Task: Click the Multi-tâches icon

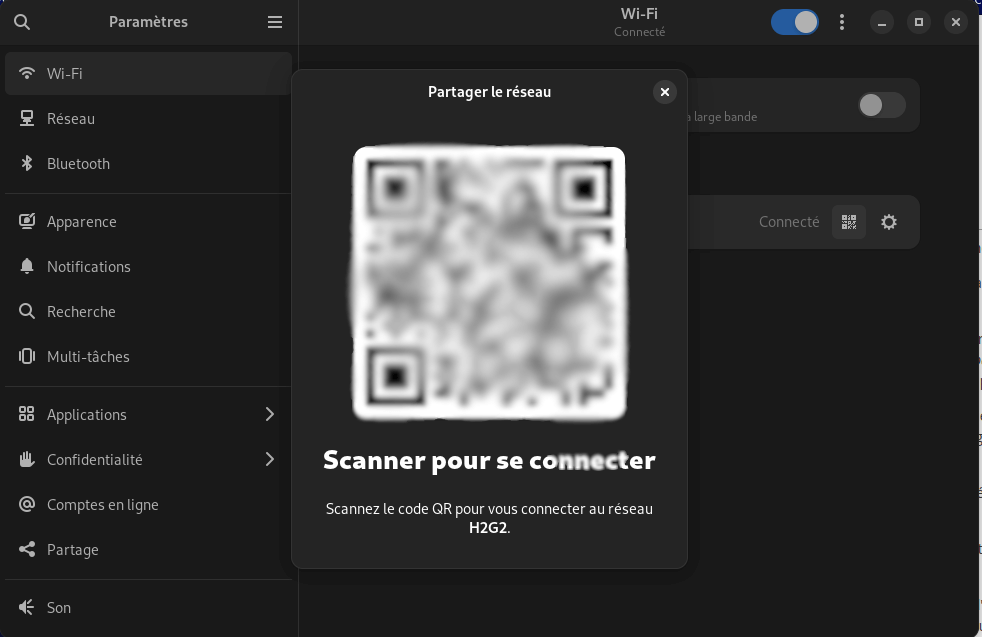Action: (26, 356)
